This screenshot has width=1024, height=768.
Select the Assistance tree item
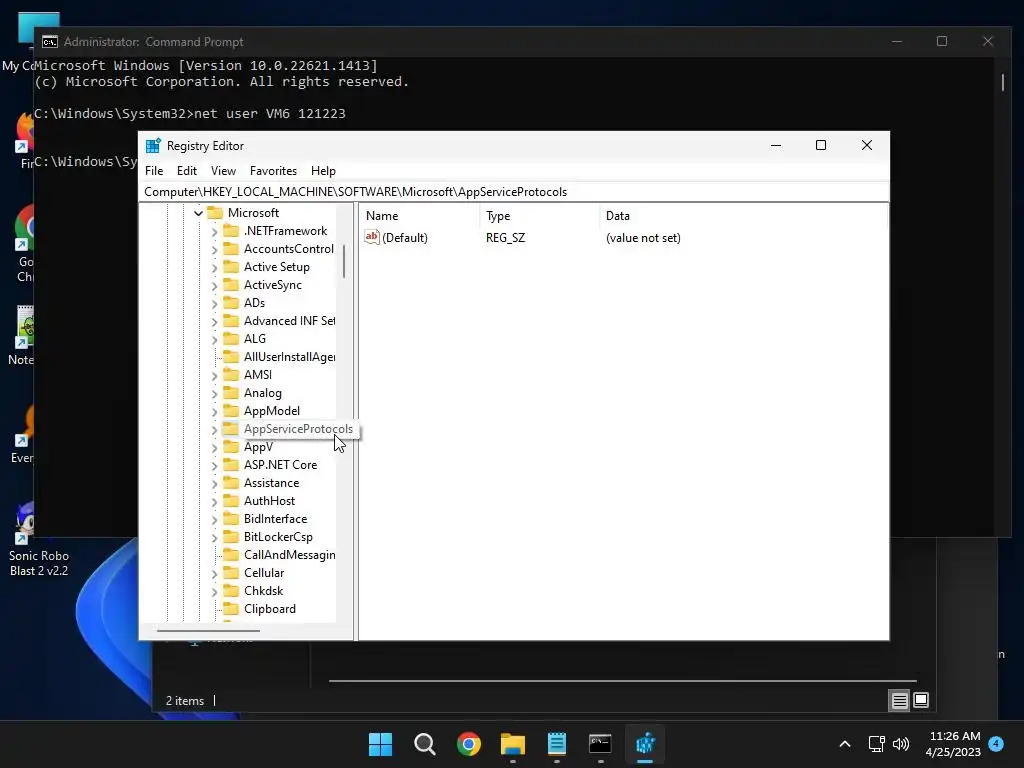(271, 483)
